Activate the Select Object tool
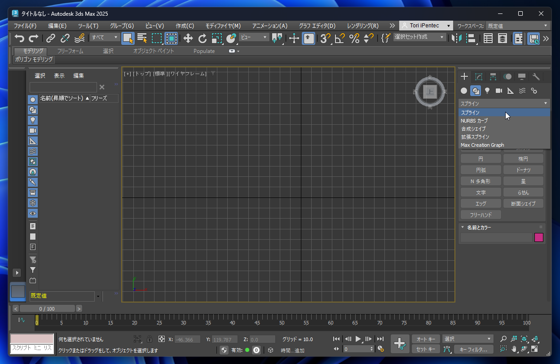This screenshot has height=364, width=560. click(128, 38)
